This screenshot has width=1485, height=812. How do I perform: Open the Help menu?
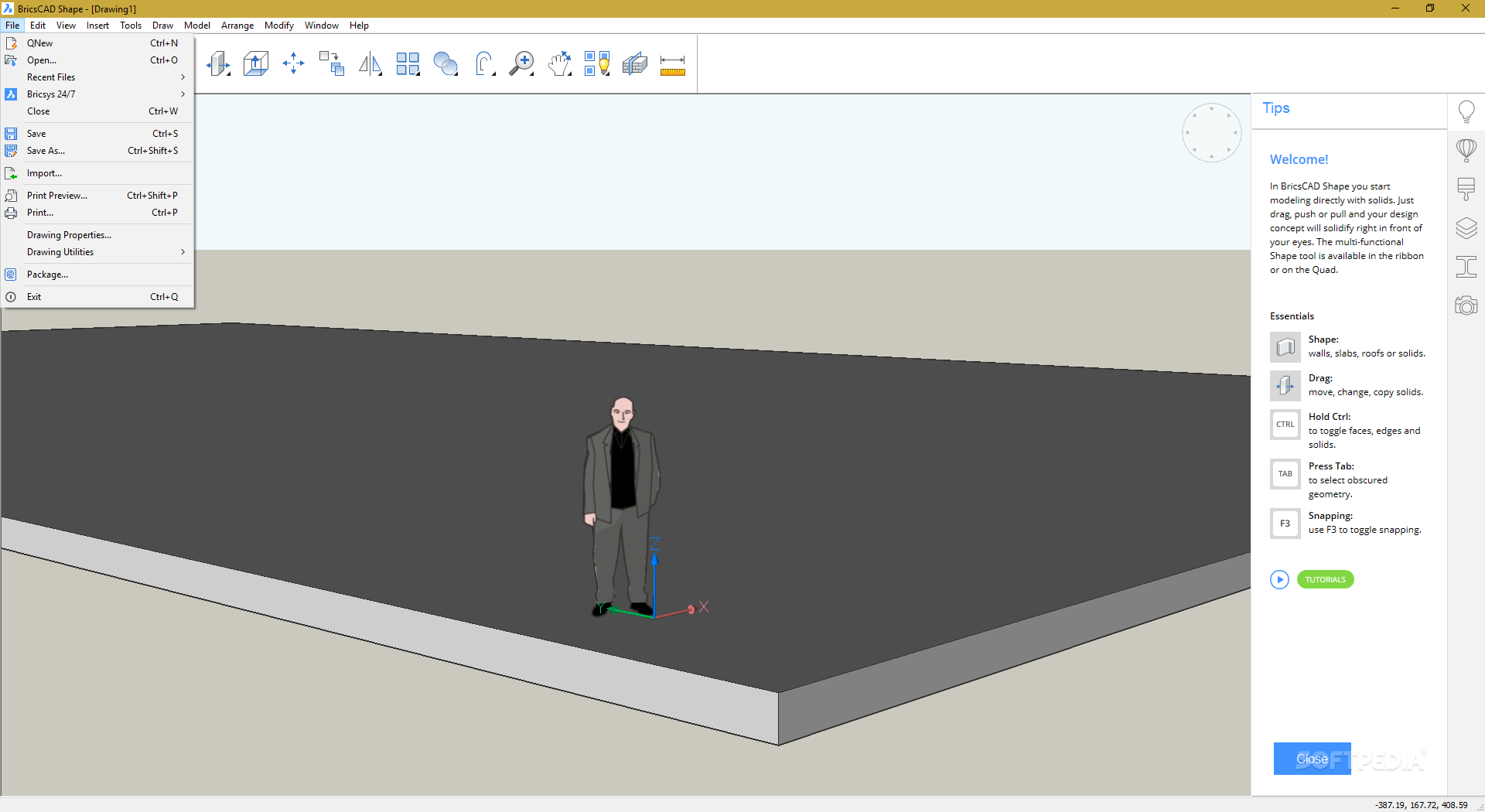359,26
